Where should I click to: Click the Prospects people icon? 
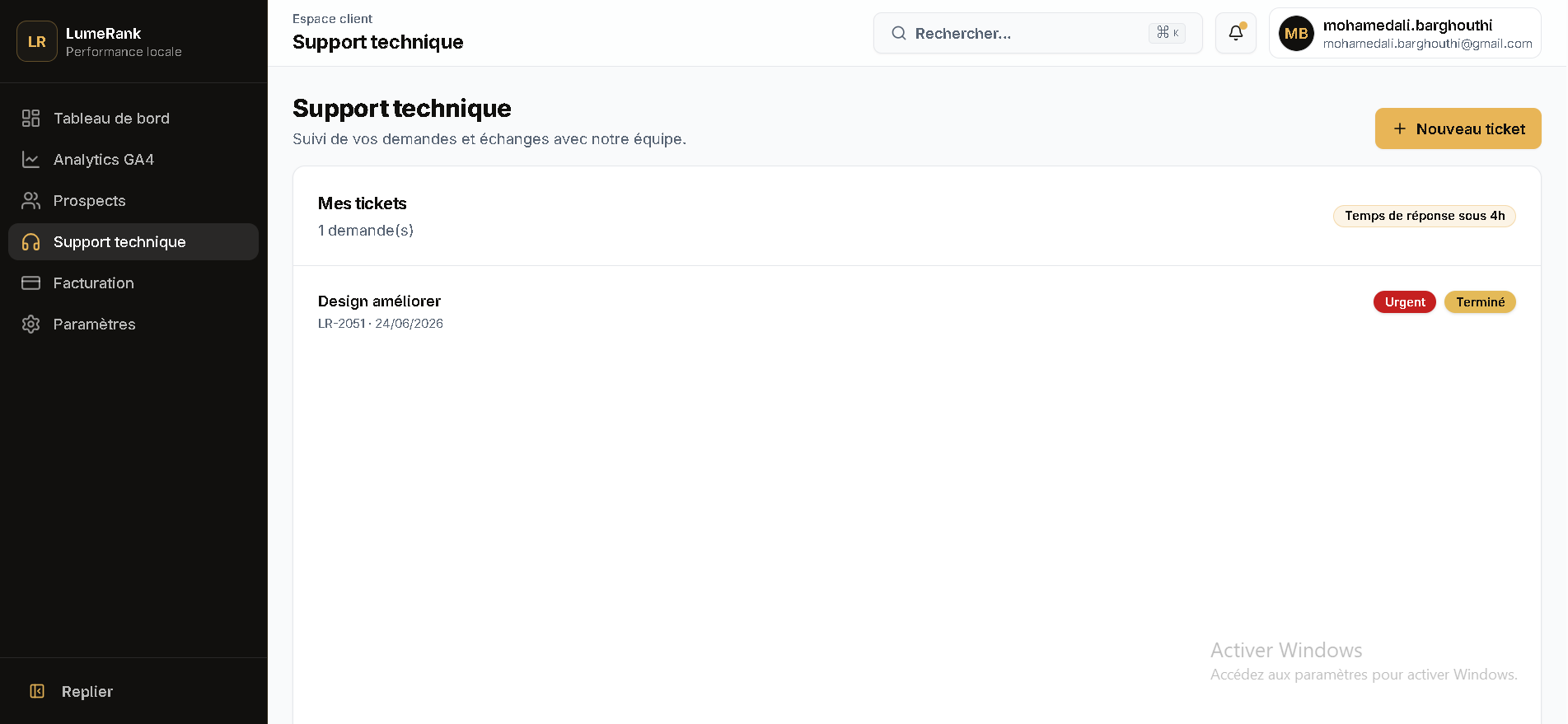30,201
